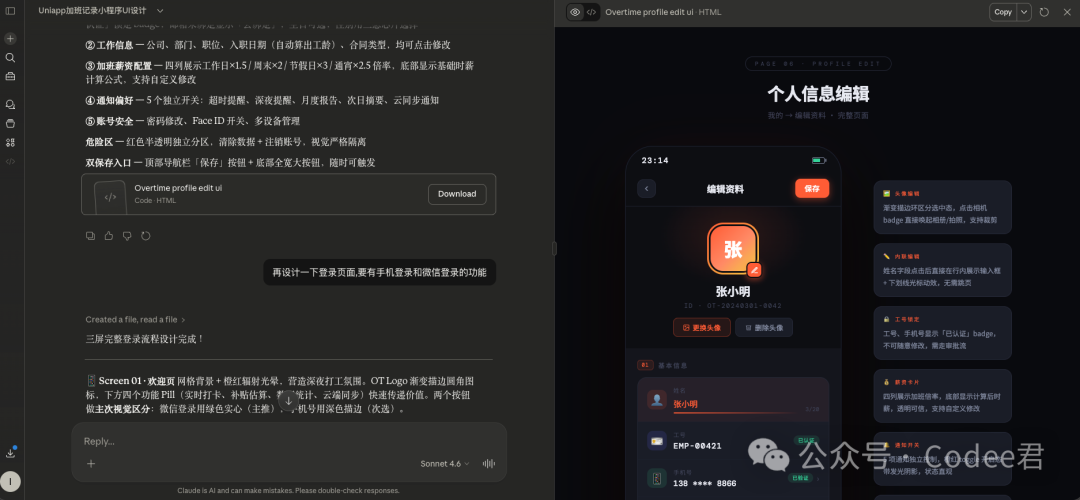The height and width of the screenshot is (500, 1080).
Task: Toggle the left sidebar panel icon
Action: (10, 10)
